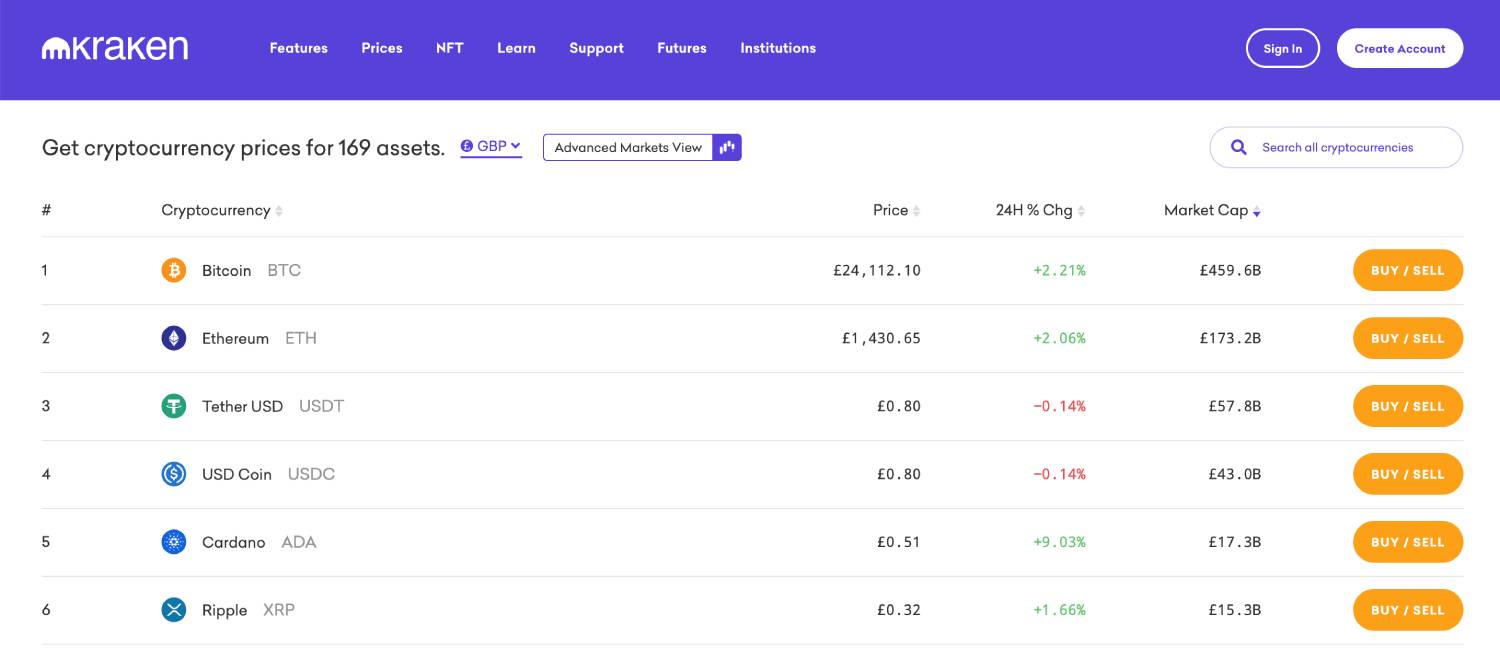Screen dimensions: 1500x649
Task: Open the Learn menu
Action: 516,48
